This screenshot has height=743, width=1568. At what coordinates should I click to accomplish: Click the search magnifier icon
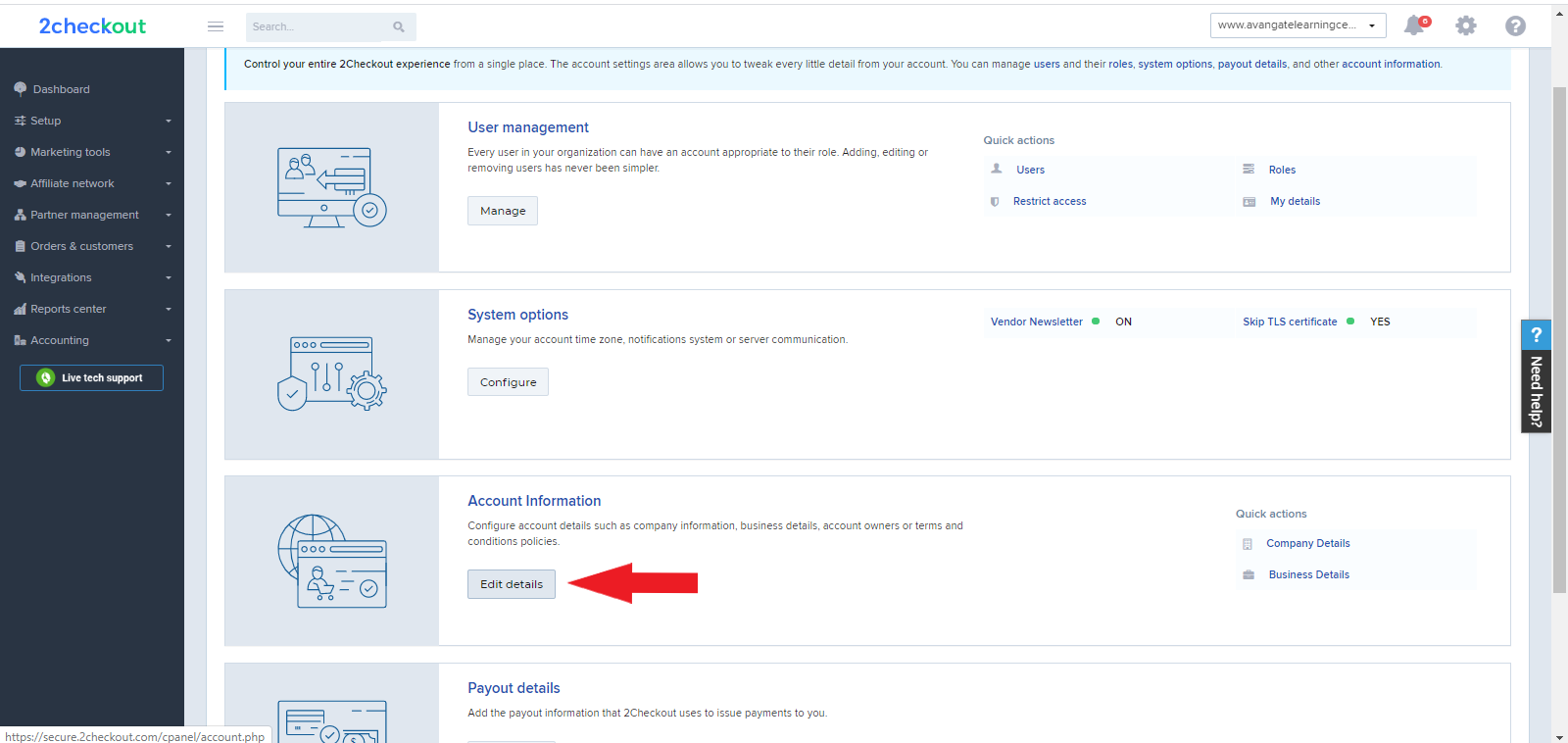pos(399,26)
